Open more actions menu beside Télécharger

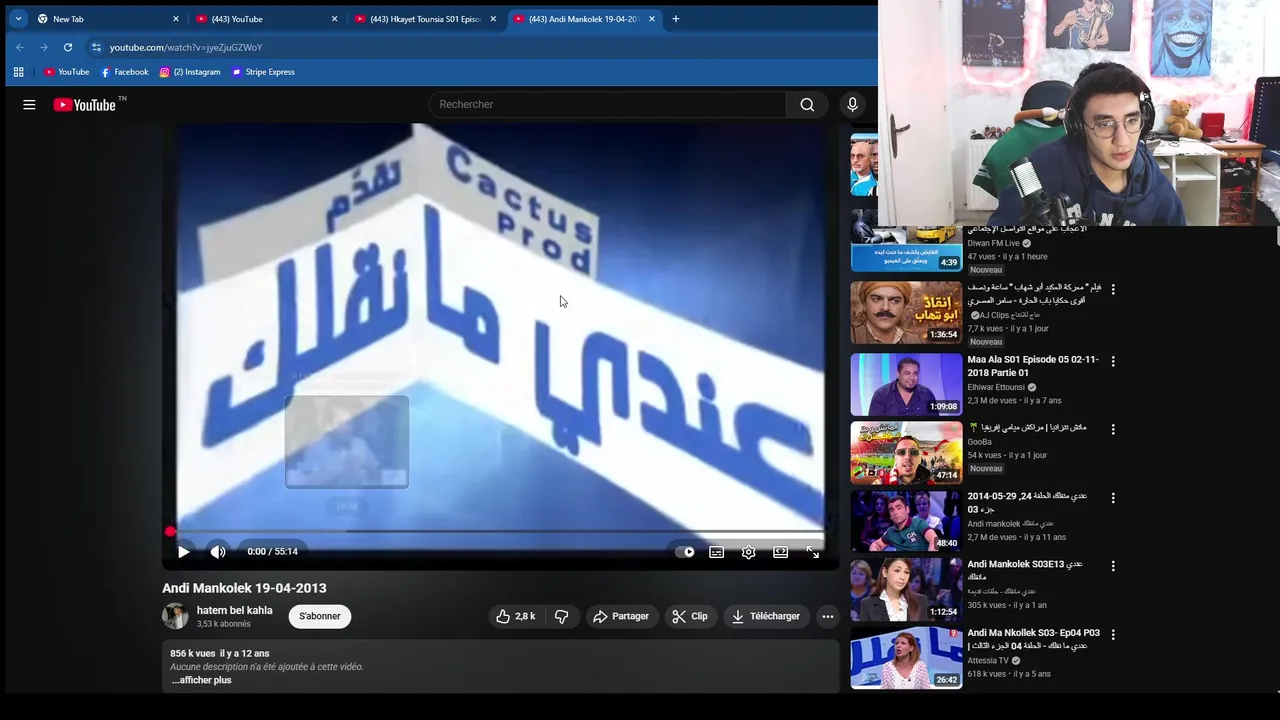828,617
